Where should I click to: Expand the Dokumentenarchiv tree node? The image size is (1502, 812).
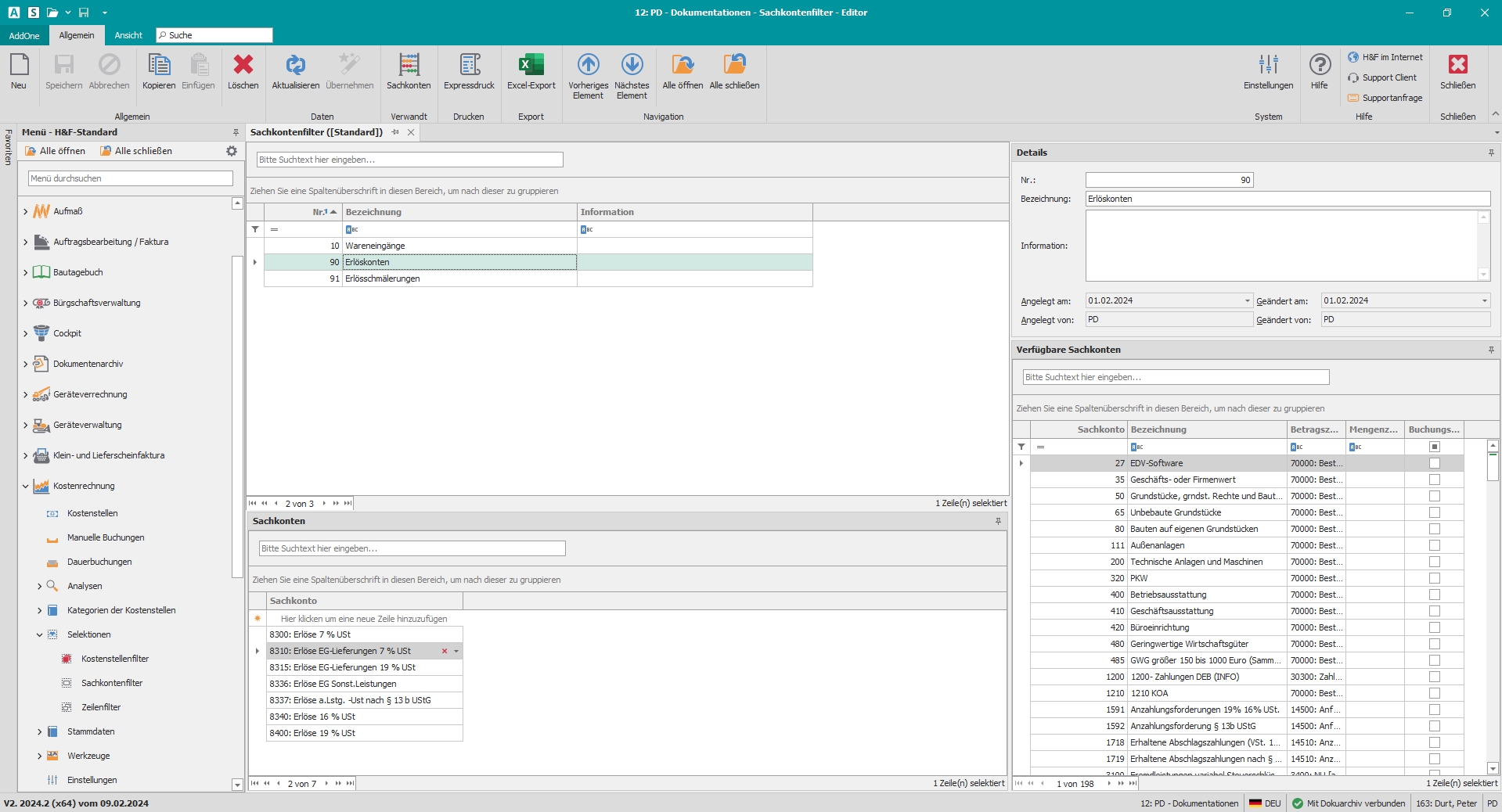[26, 364]
